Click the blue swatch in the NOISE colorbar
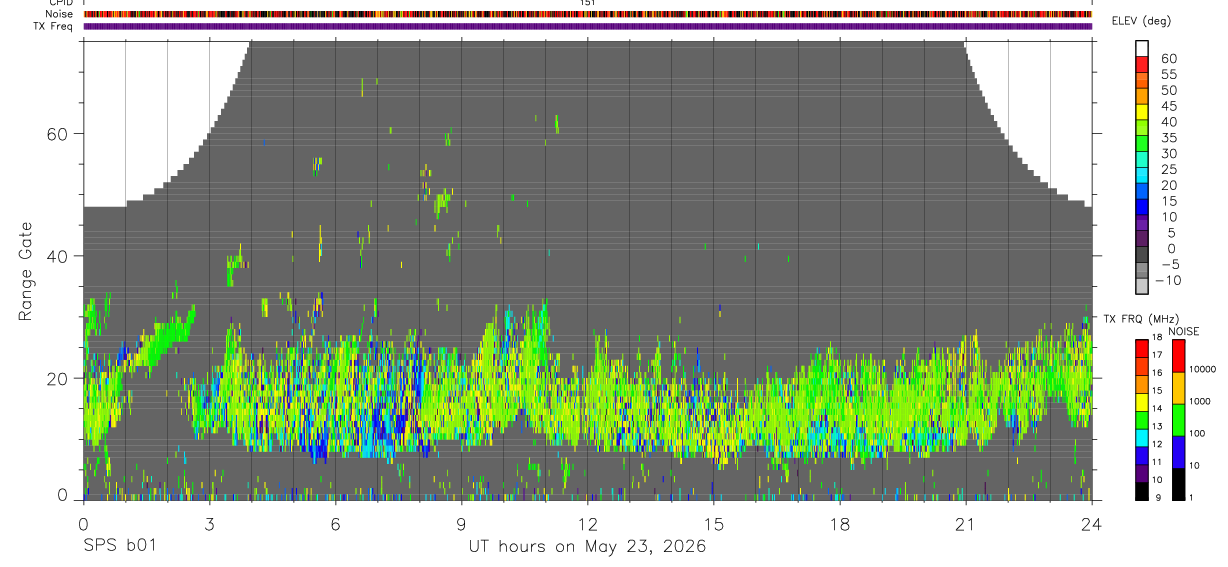Viewport: 1228px width, 567px height. point(1178,452)
